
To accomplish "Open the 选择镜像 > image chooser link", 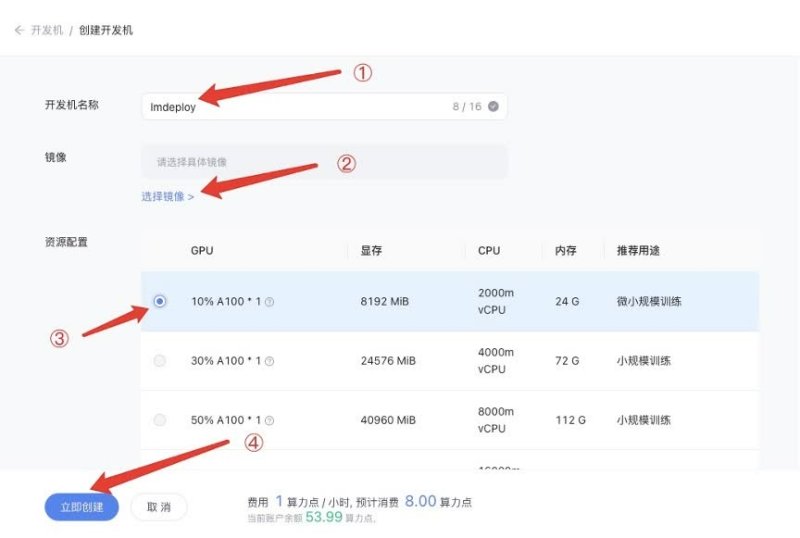I will (167, 197).
